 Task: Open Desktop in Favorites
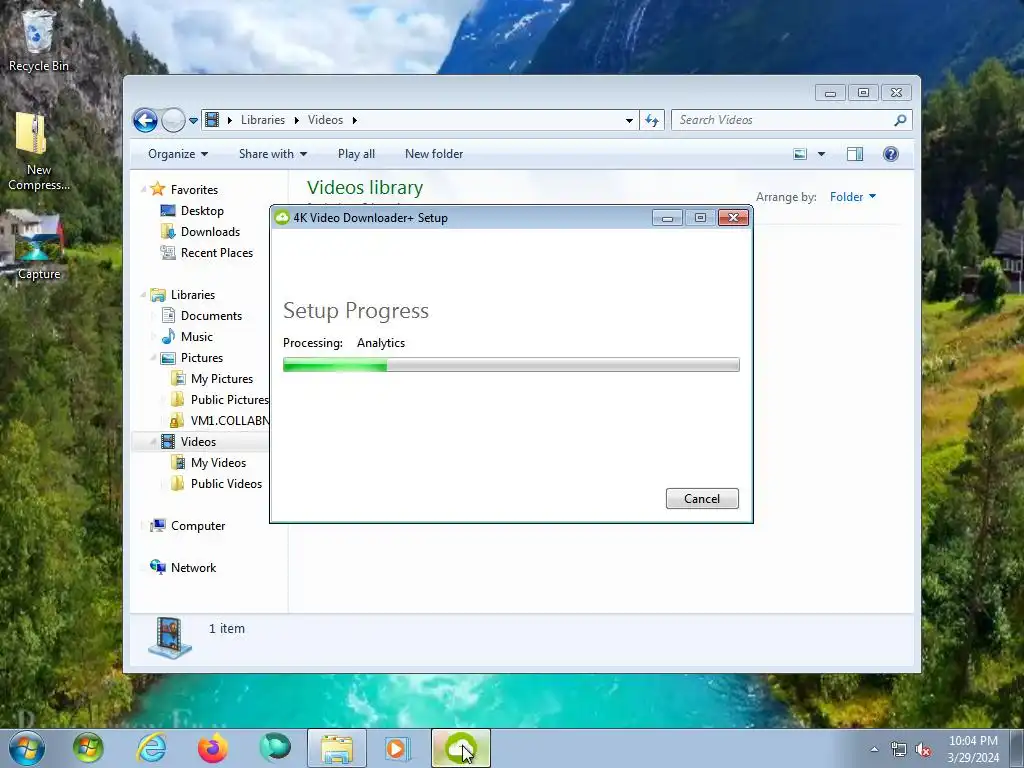tap(202, 211)
